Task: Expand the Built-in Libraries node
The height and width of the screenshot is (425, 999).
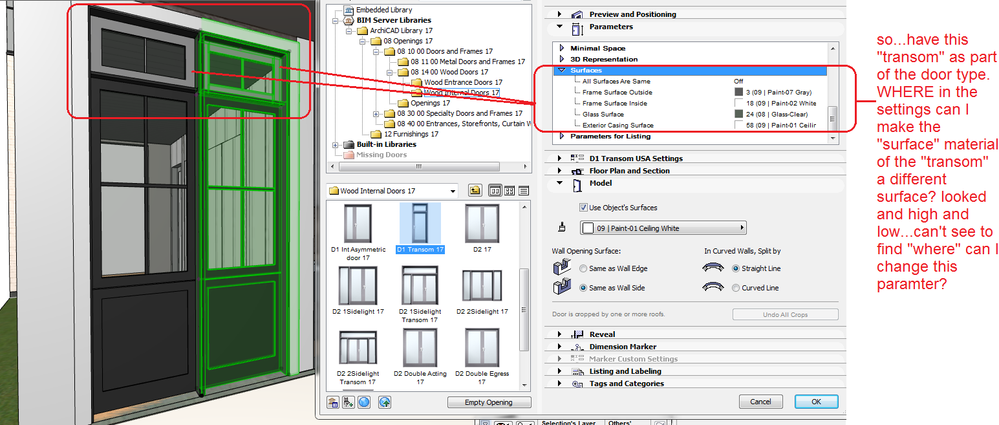Action: 336,145
